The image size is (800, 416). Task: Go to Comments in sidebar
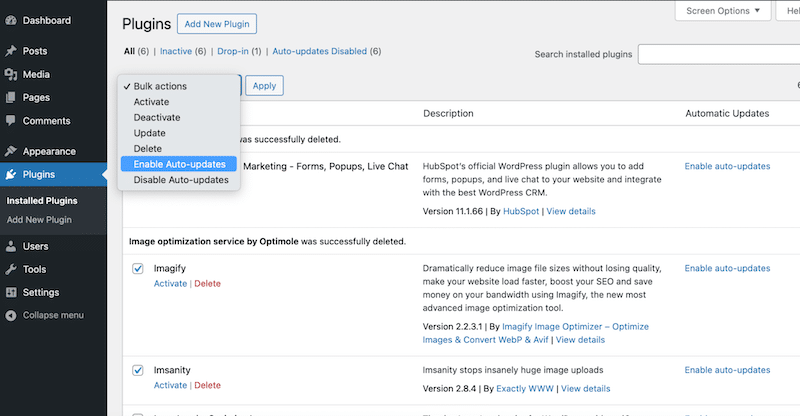(46, 121)
